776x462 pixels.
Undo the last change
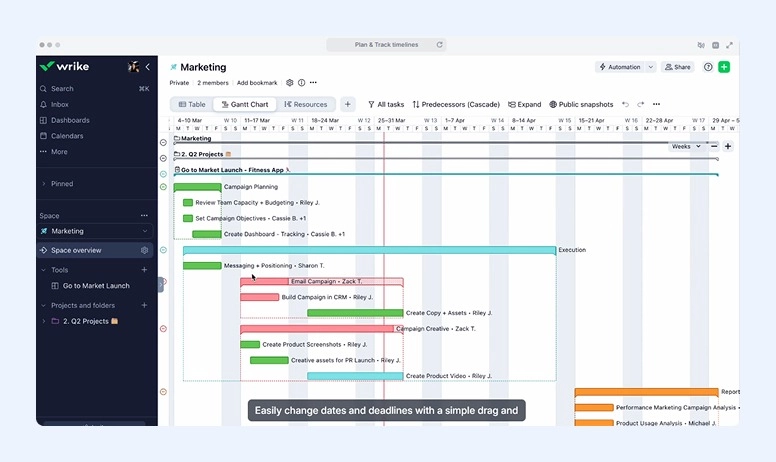pos(626,104)
